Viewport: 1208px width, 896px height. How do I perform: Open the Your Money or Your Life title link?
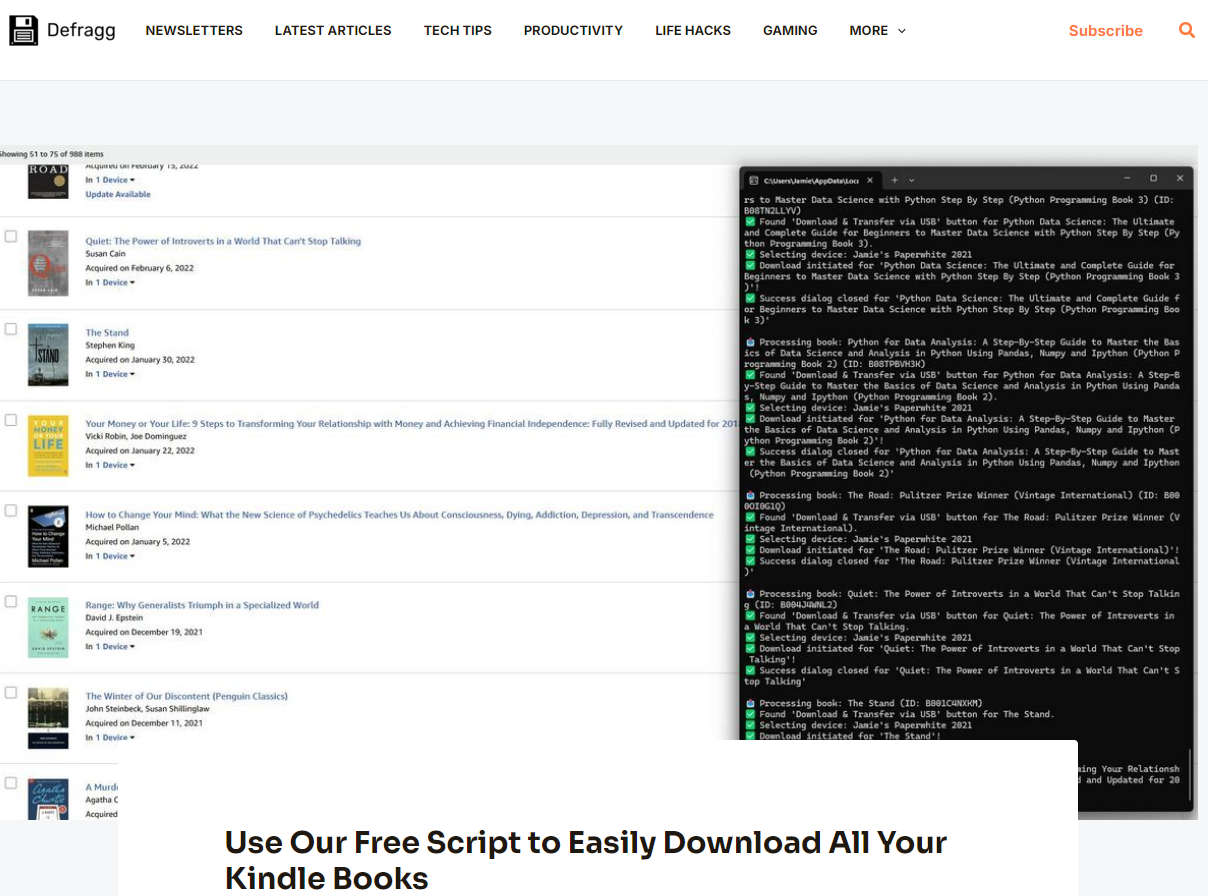[412, 424]
